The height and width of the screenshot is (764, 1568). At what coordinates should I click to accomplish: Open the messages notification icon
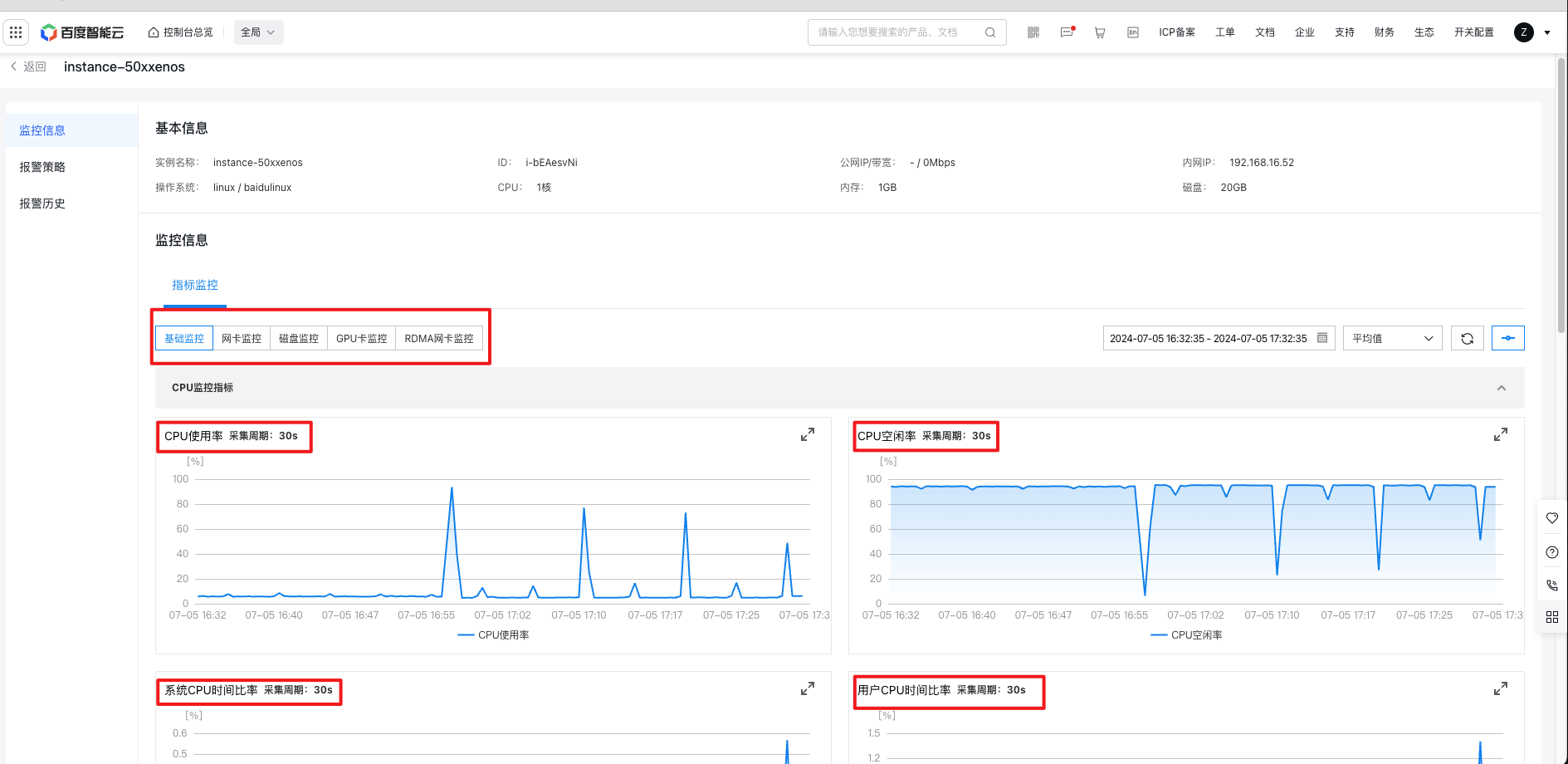pos(1067,32)
